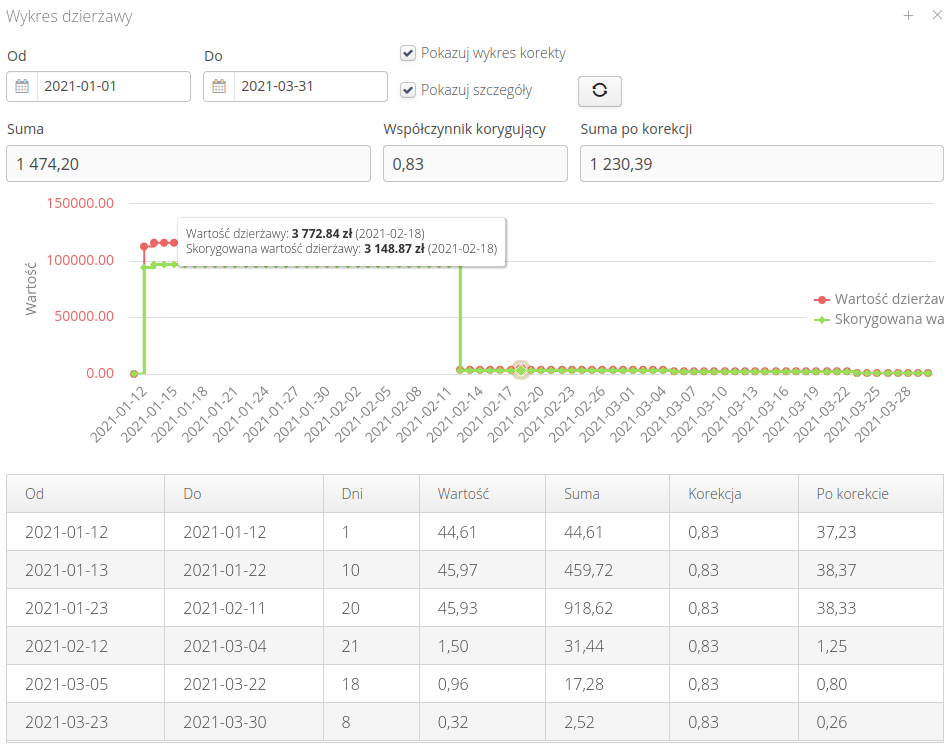This screenshot has width=952, height=753.
Task: Sort by Po korekcie column header
Action: coord(852,494)
